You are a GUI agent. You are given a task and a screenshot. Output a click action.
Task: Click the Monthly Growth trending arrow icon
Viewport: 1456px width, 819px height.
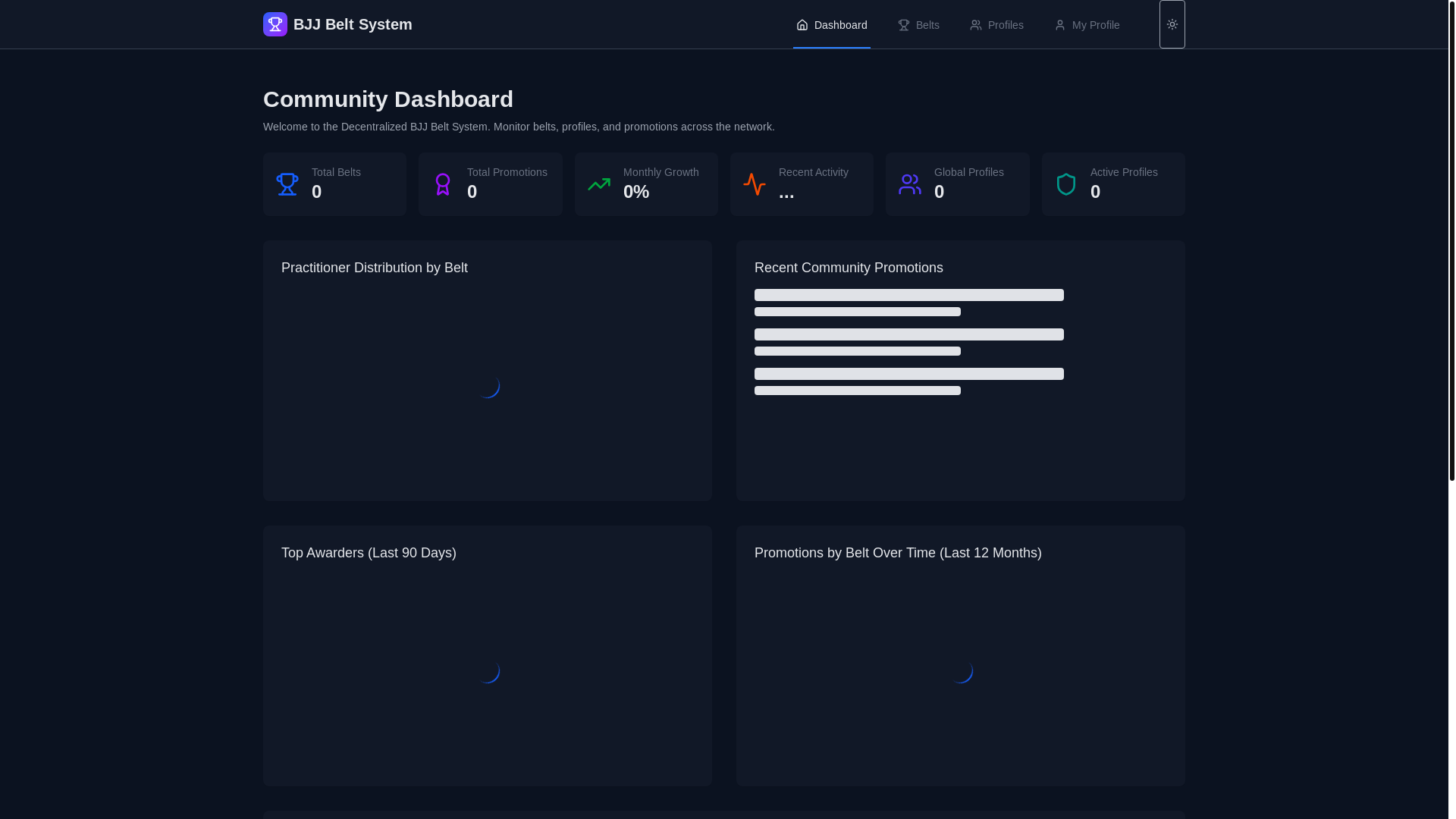click(599, 184)
